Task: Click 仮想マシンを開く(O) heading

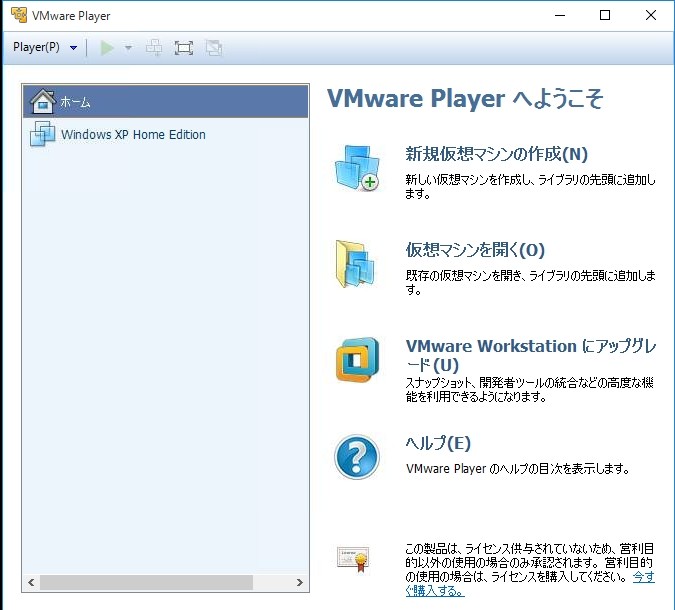Action: (x=475, y=250)
